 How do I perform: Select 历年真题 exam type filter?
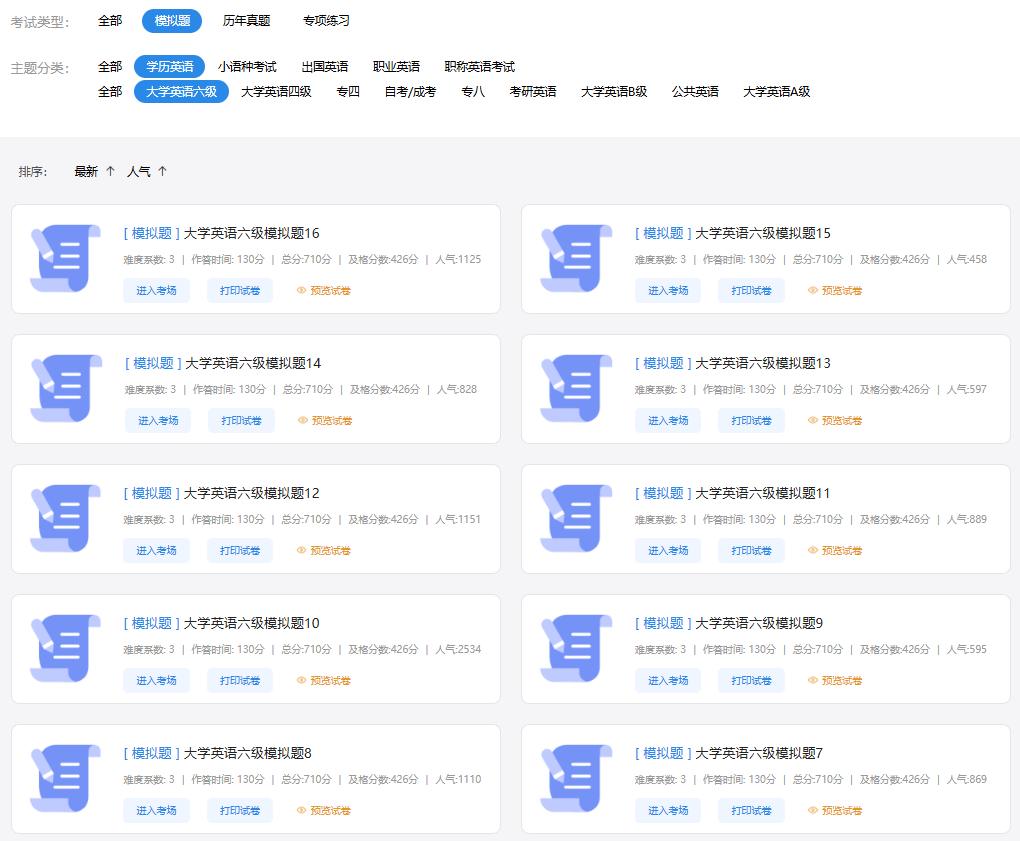point(246,21)
